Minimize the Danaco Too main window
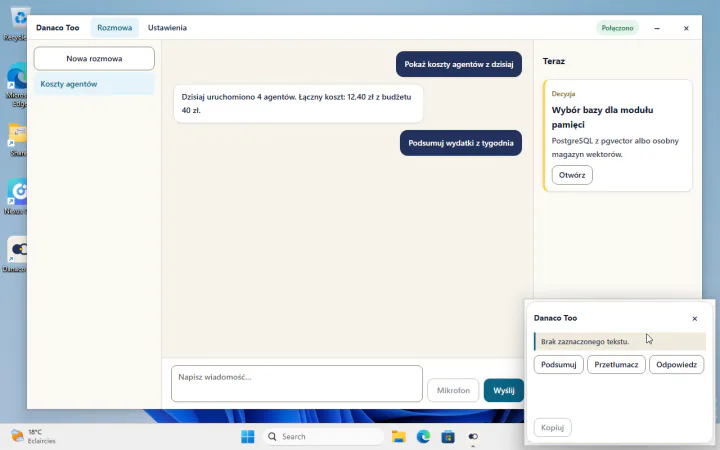This screenshot has height=450, width=720. tap(657, 28)
